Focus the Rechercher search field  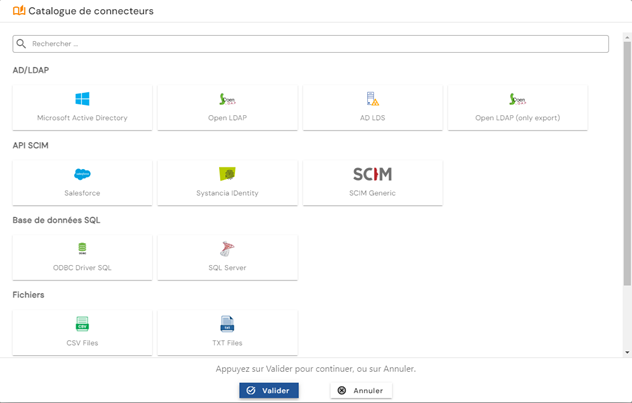(310, 44)
